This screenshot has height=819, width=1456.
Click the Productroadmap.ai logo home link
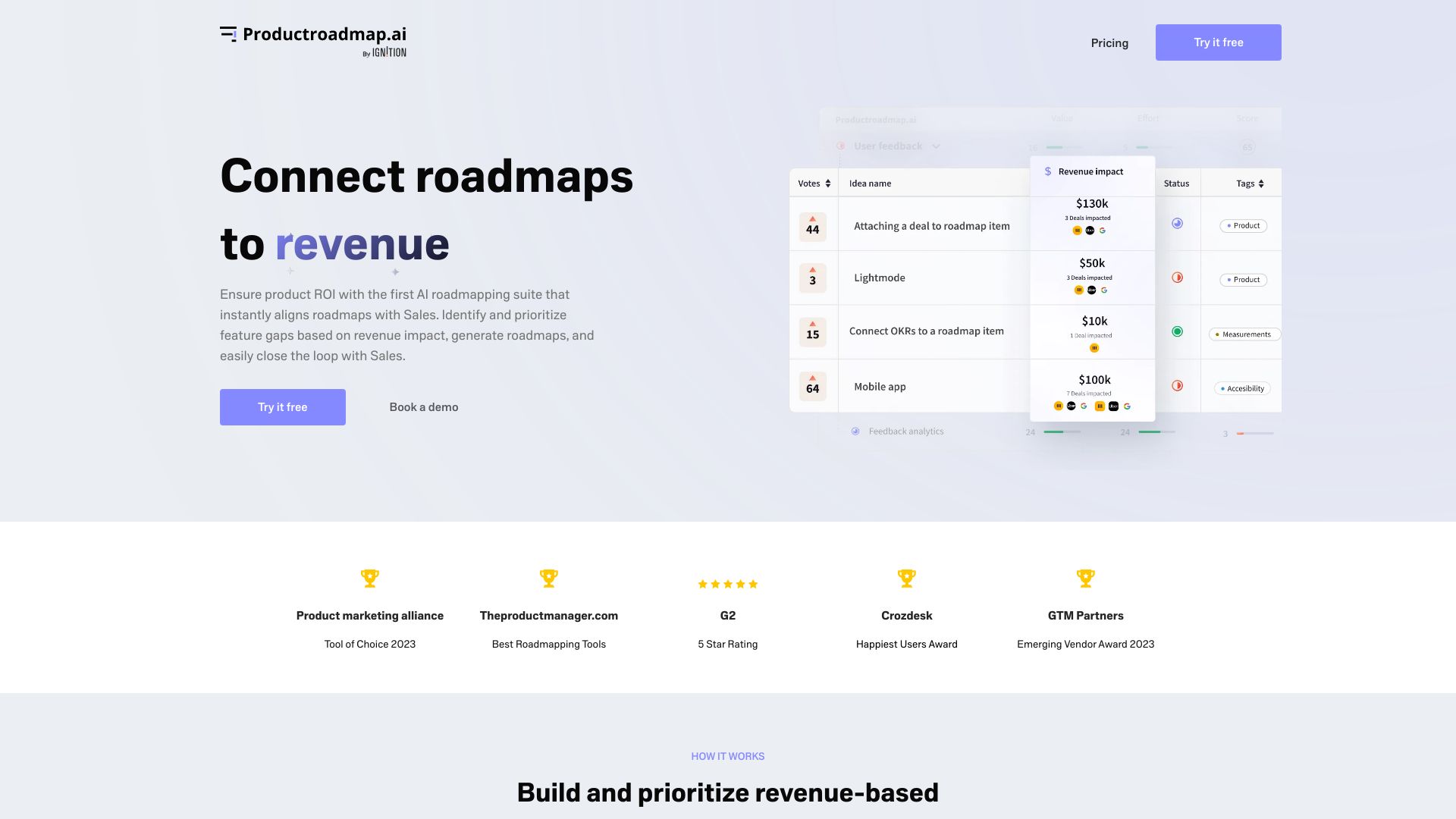313,42
